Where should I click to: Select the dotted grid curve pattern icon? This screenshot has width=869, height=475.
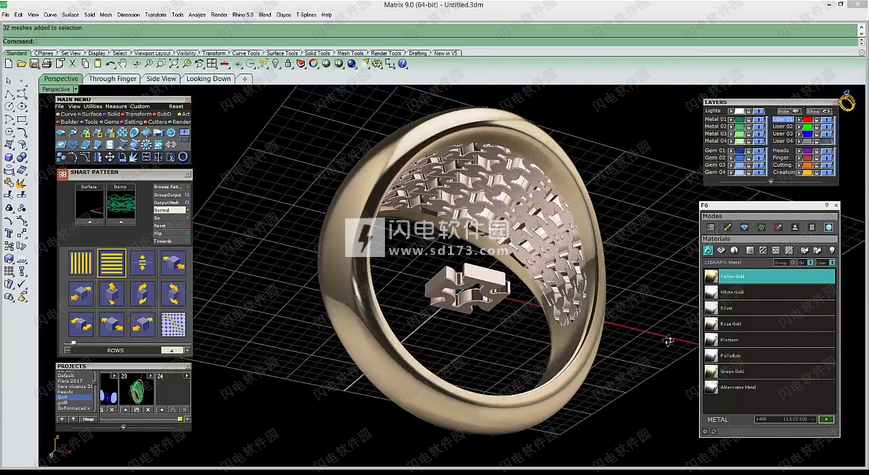173,325
